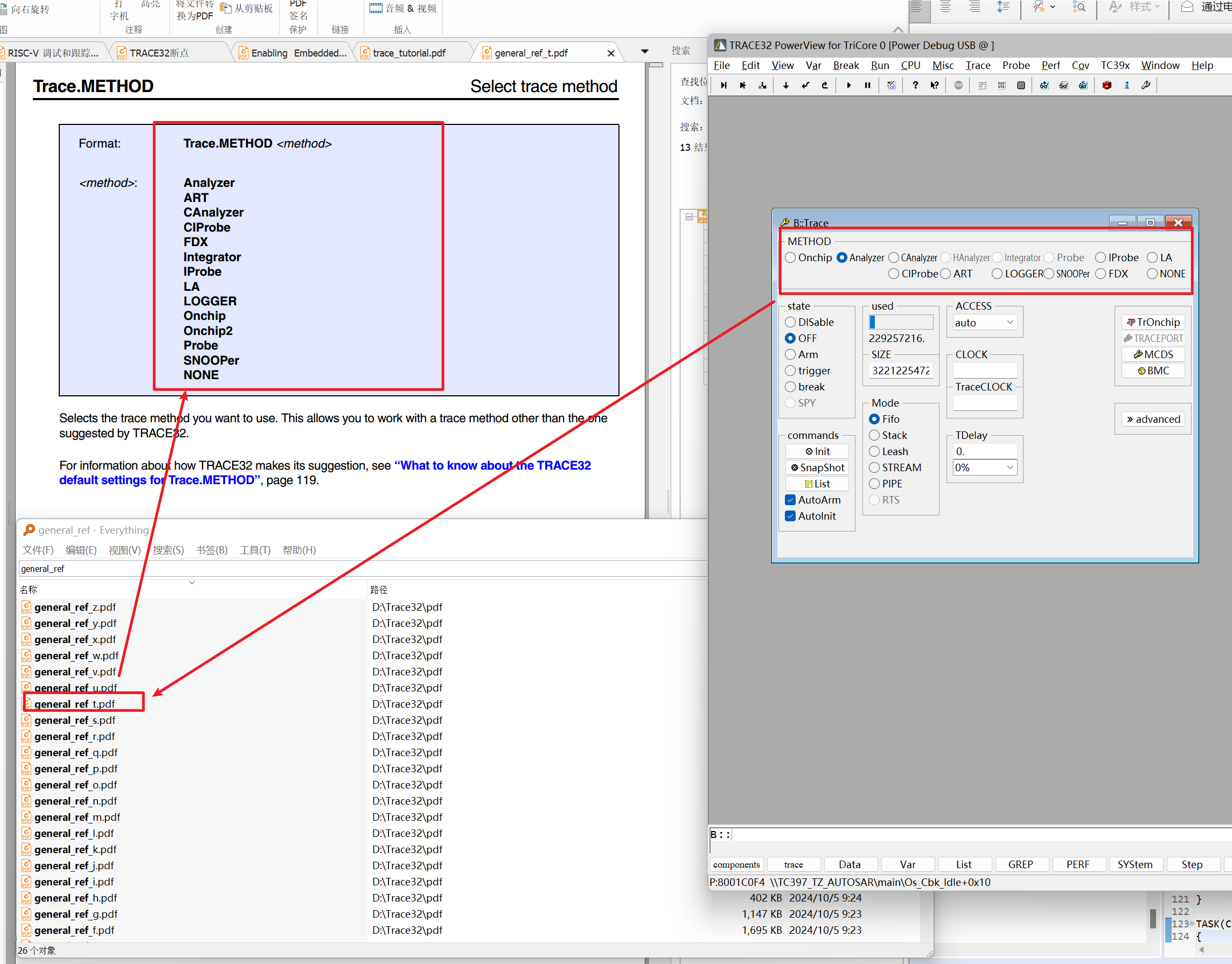Screen dimensions: 1232x964
Task: Set trace state to Arm
Action: (790, 354)
